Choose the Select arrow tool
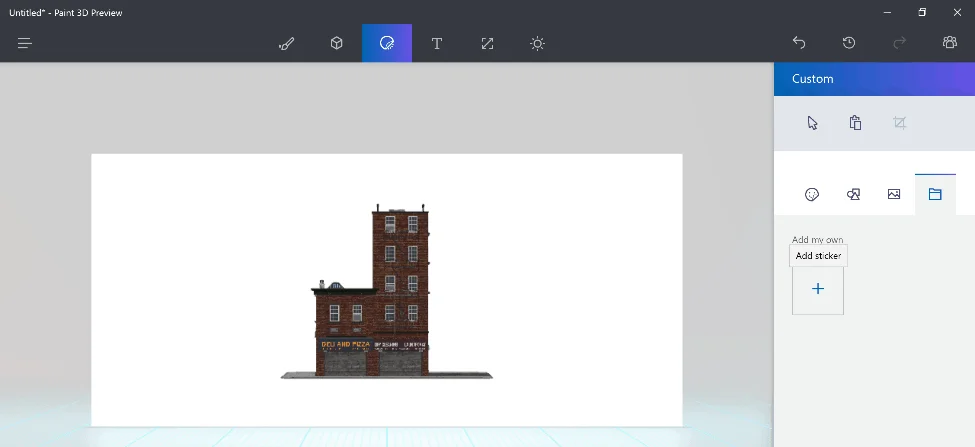The width and height of the screenshot is (975, 447). pyautogui.click(x=812, y=122)
